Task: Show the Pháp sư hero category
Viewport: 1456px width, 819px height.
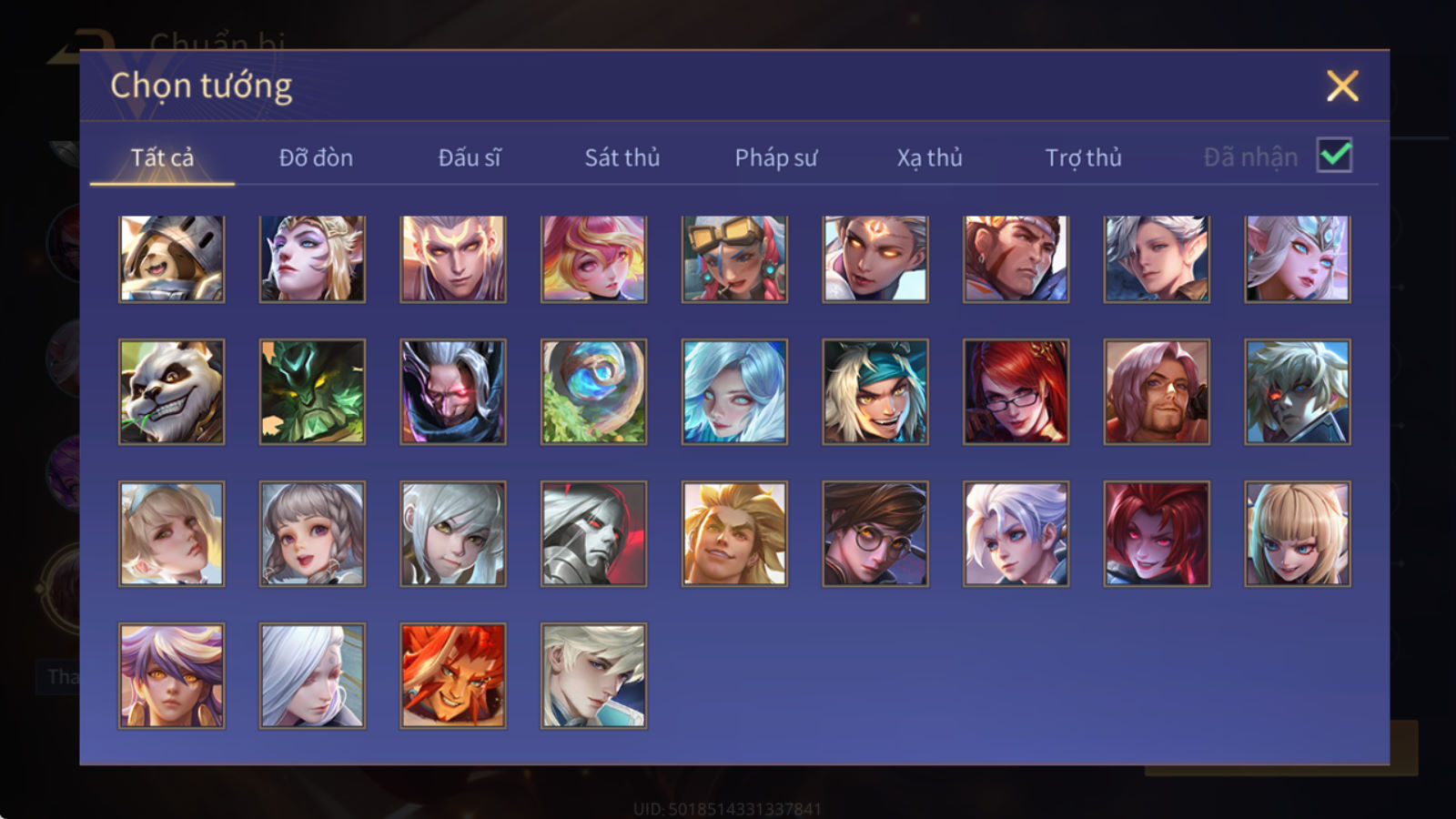Action: tap(776, 157)
